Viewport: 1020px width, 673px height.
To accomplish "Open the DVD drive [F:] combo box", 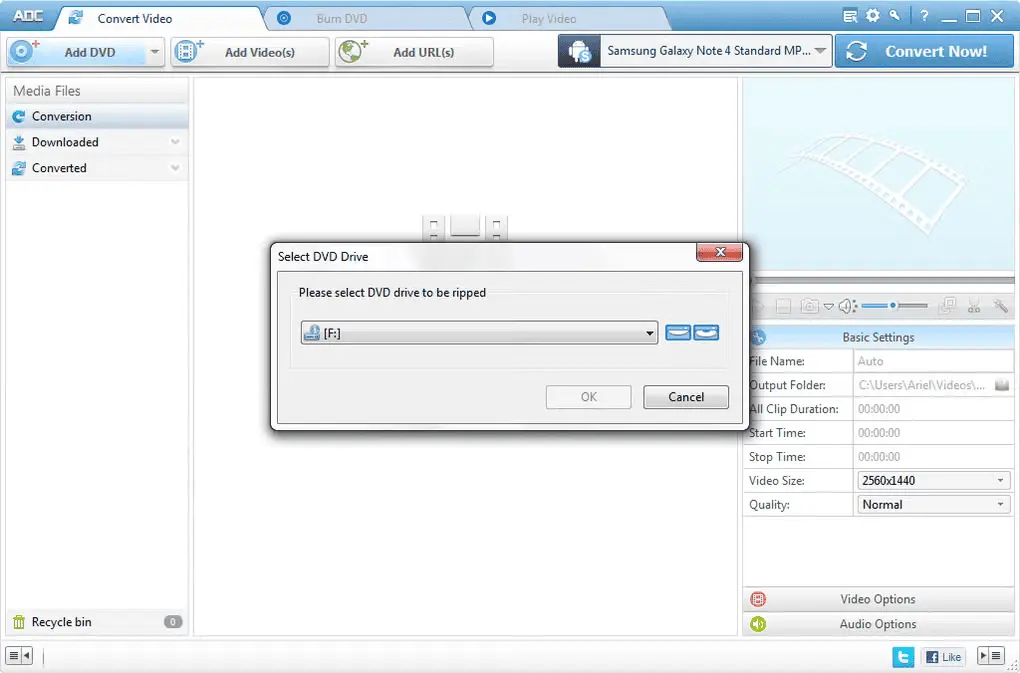I will click(479, 333).
